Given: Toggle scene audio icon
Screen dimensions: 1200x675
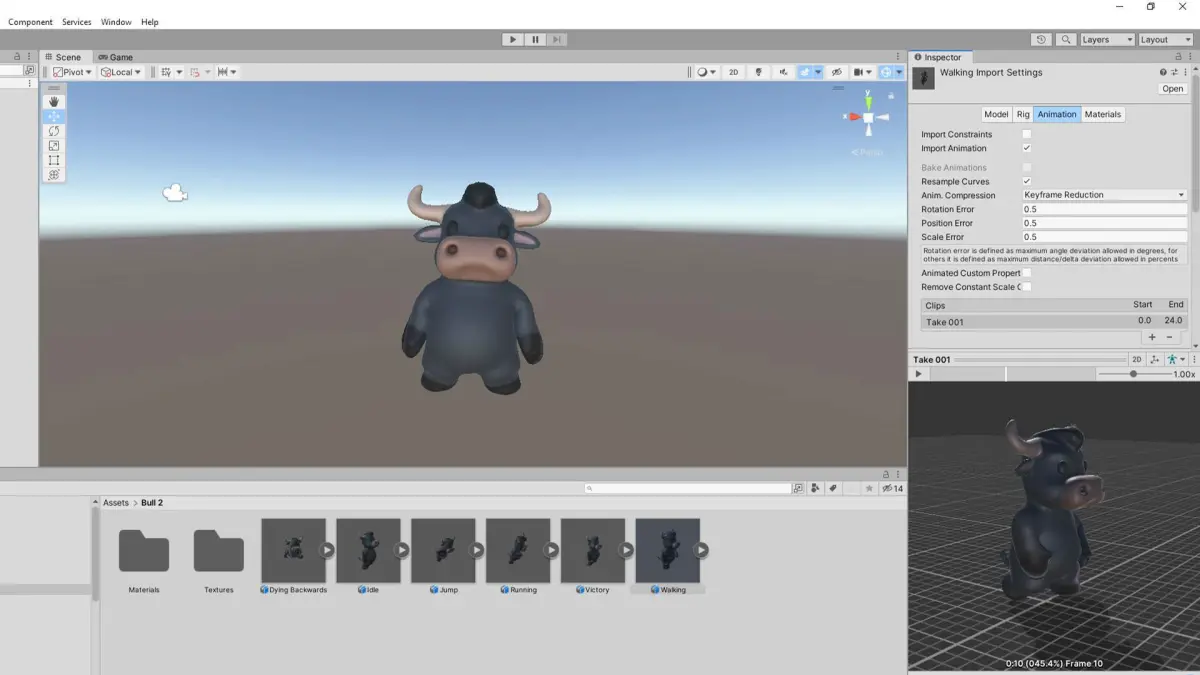Looking at the screenshot, I should click(783, 72).
